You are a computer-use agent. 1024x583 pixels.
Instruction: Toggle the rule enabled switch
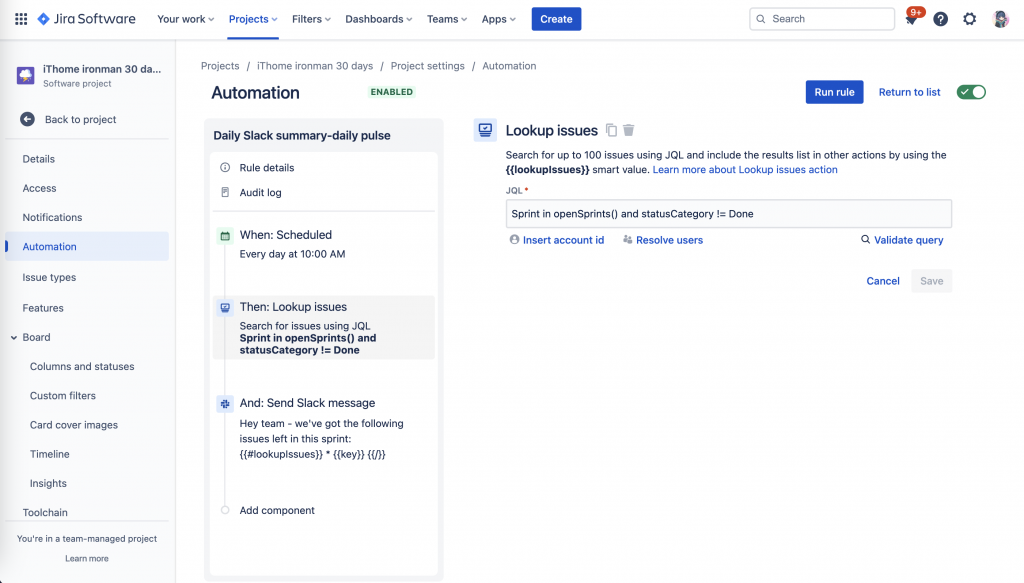[x=971, y=92]
